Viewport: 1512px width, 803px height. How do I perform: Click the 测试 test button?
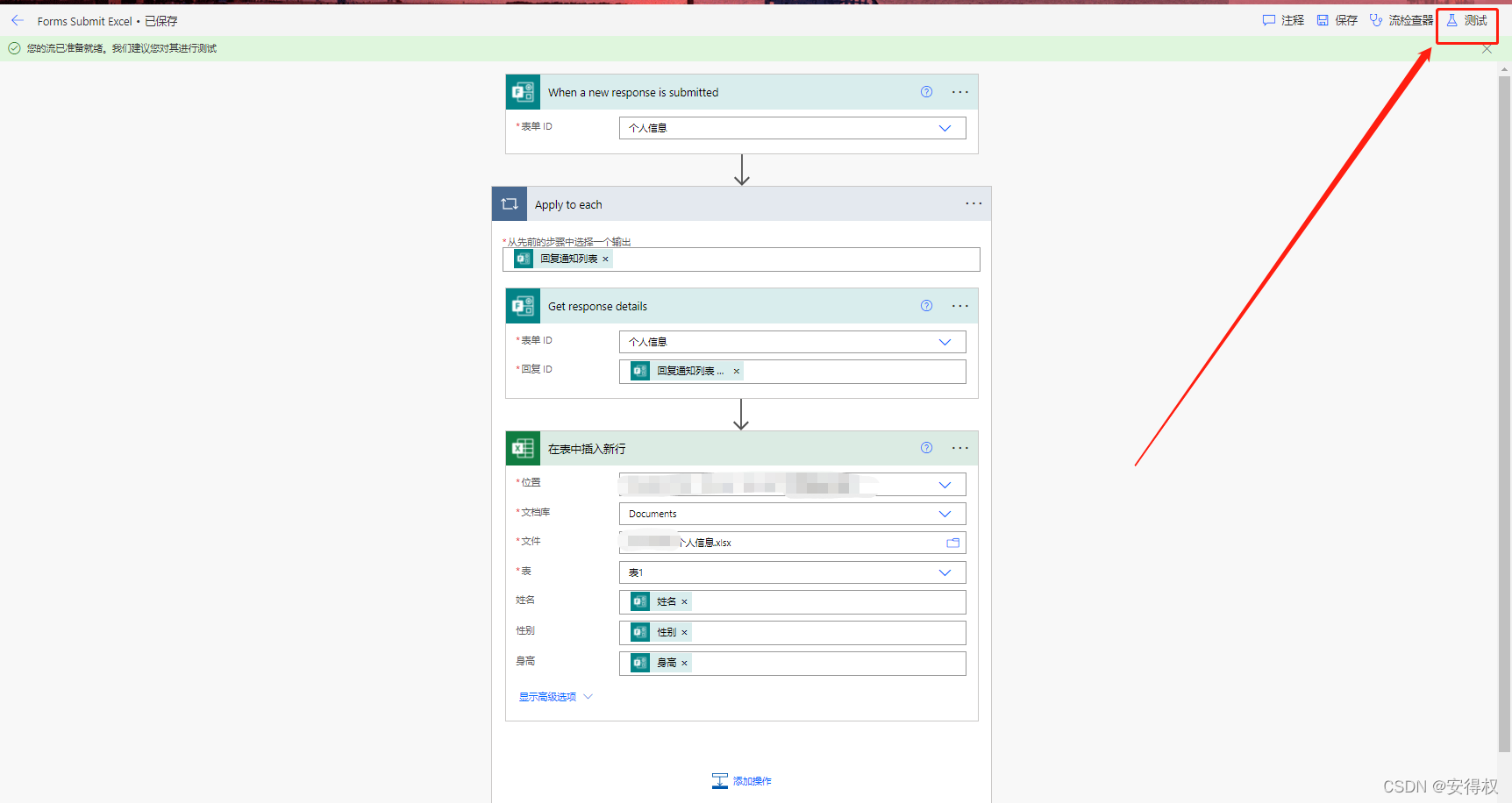[1466, 20]
